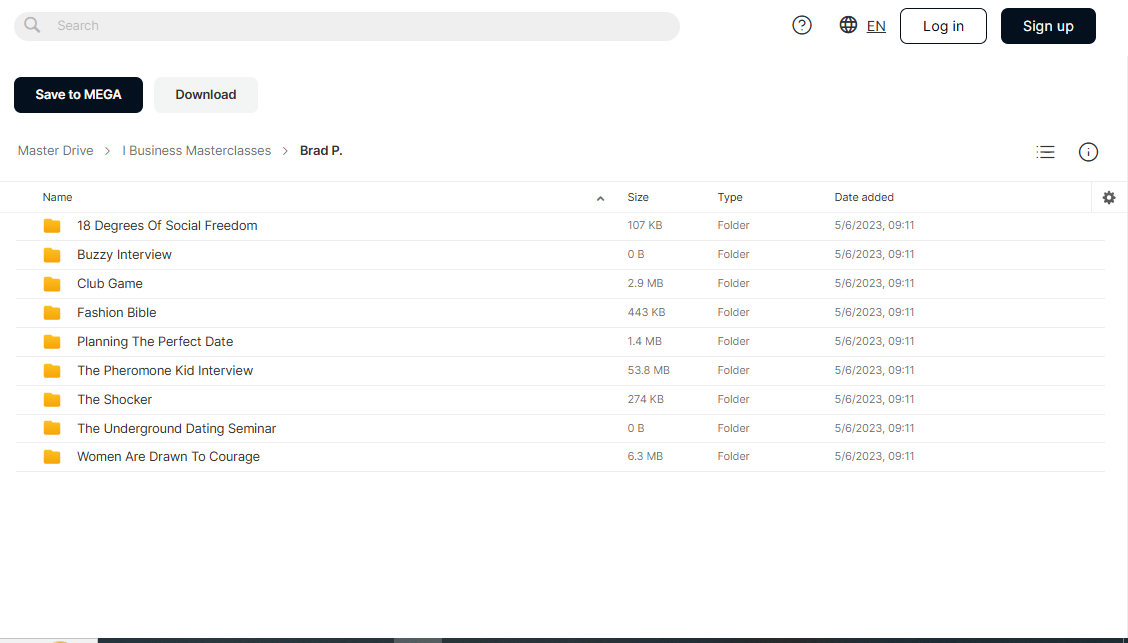Click 0 B size in Underground Dating Seminar row
This screenshot has width=1128, height=643.
pos(636,428)
